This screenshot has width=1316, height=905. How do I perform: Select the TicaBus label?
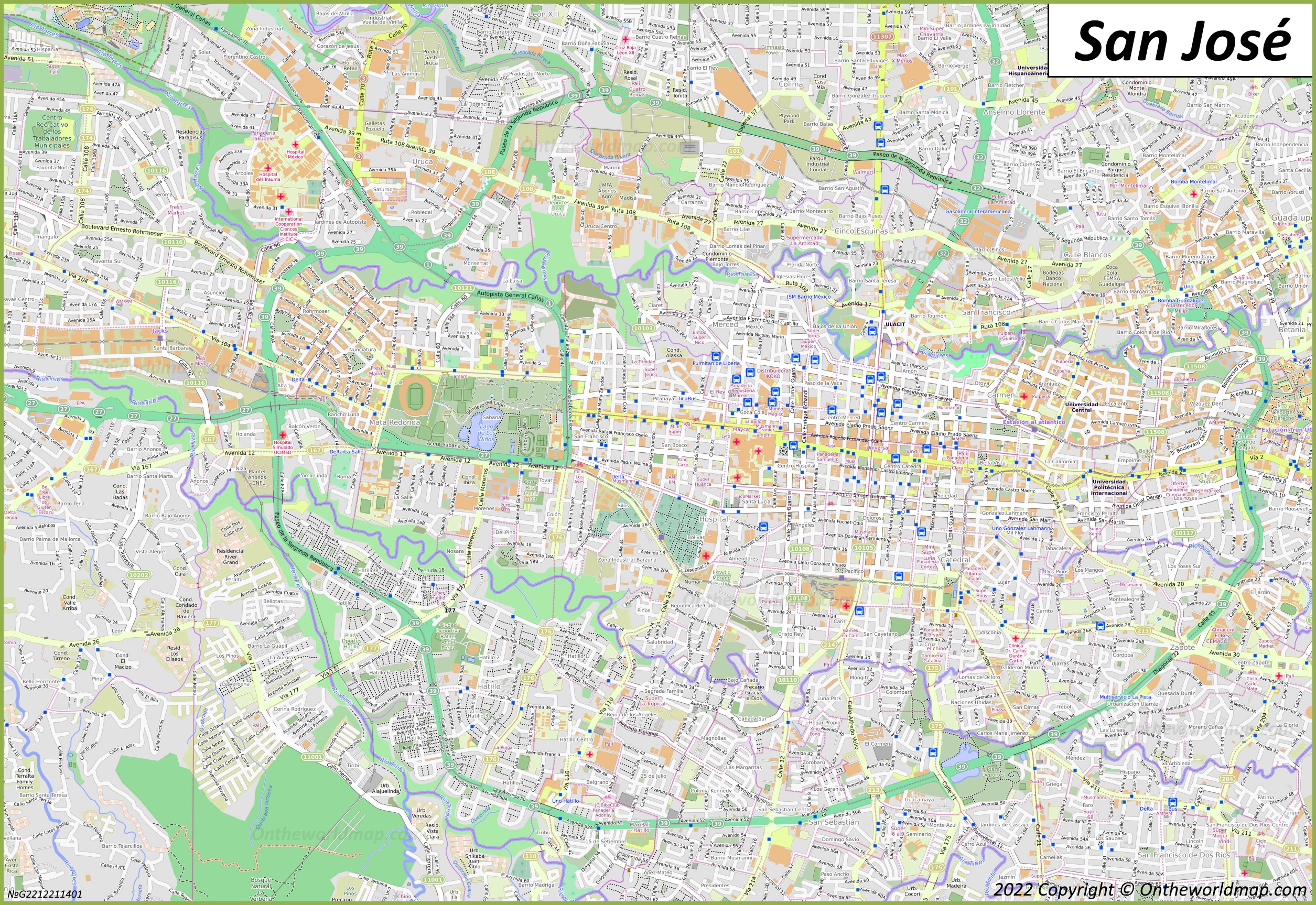[687, 399]
